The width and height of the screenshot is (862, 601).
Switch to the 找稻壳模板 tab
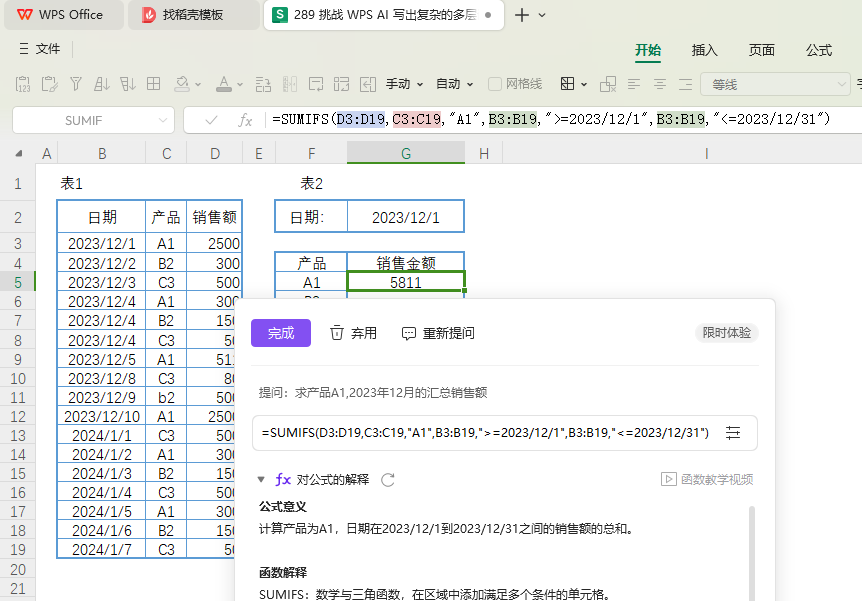(192, 15)
